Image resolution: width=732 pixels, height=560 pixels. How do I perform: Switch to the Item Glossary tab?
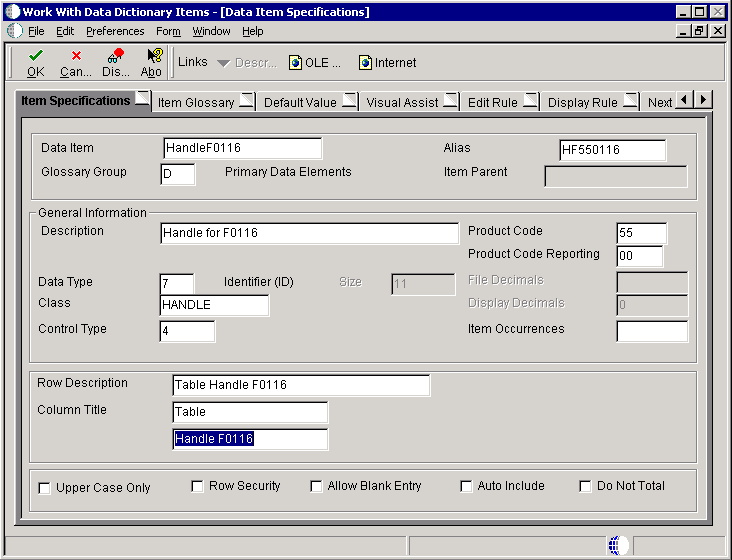204,102
